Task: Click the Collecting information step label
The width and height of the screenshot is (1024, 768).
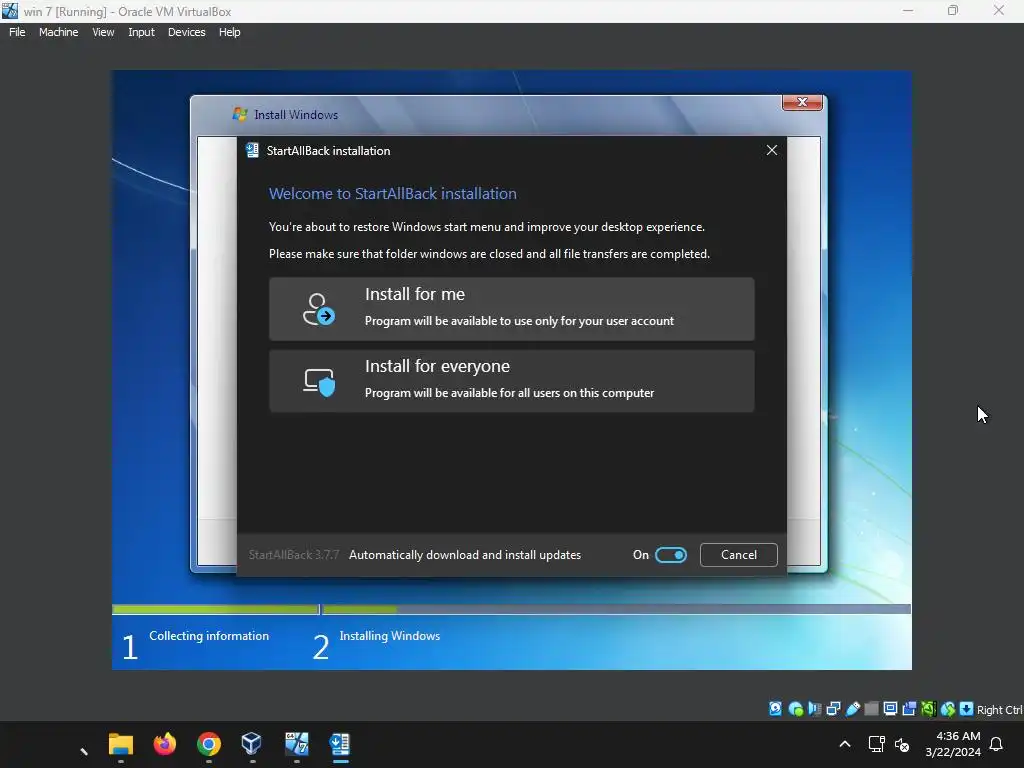Action: [x=209, y=635]
